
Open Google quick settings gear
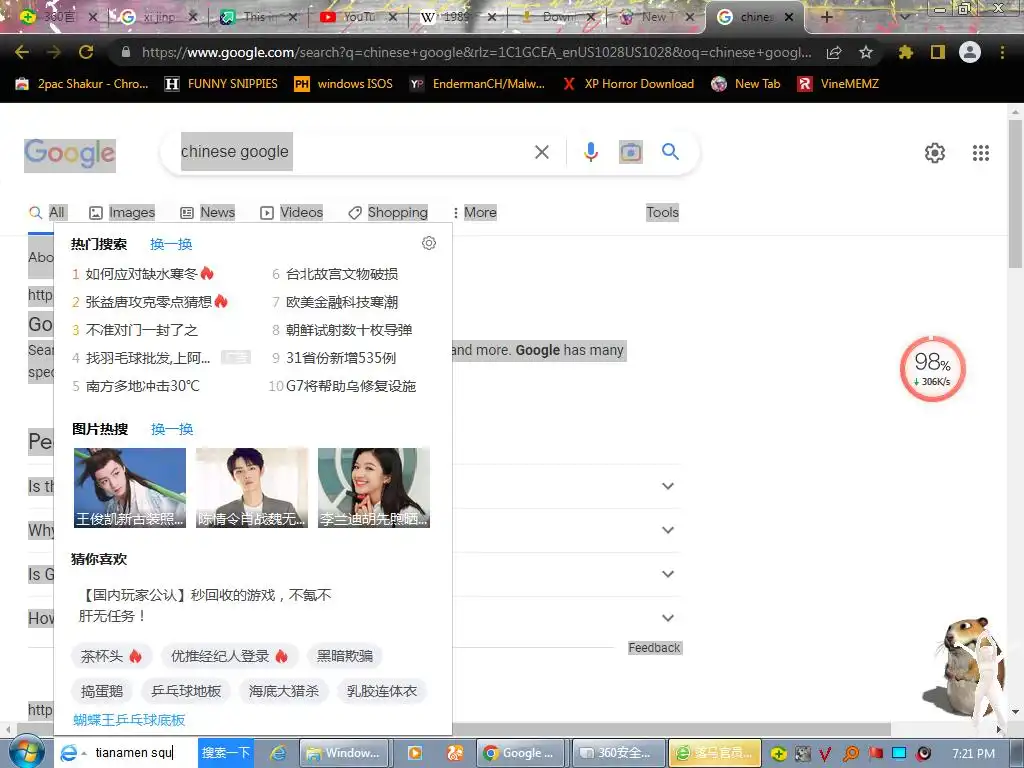(935, 153)
